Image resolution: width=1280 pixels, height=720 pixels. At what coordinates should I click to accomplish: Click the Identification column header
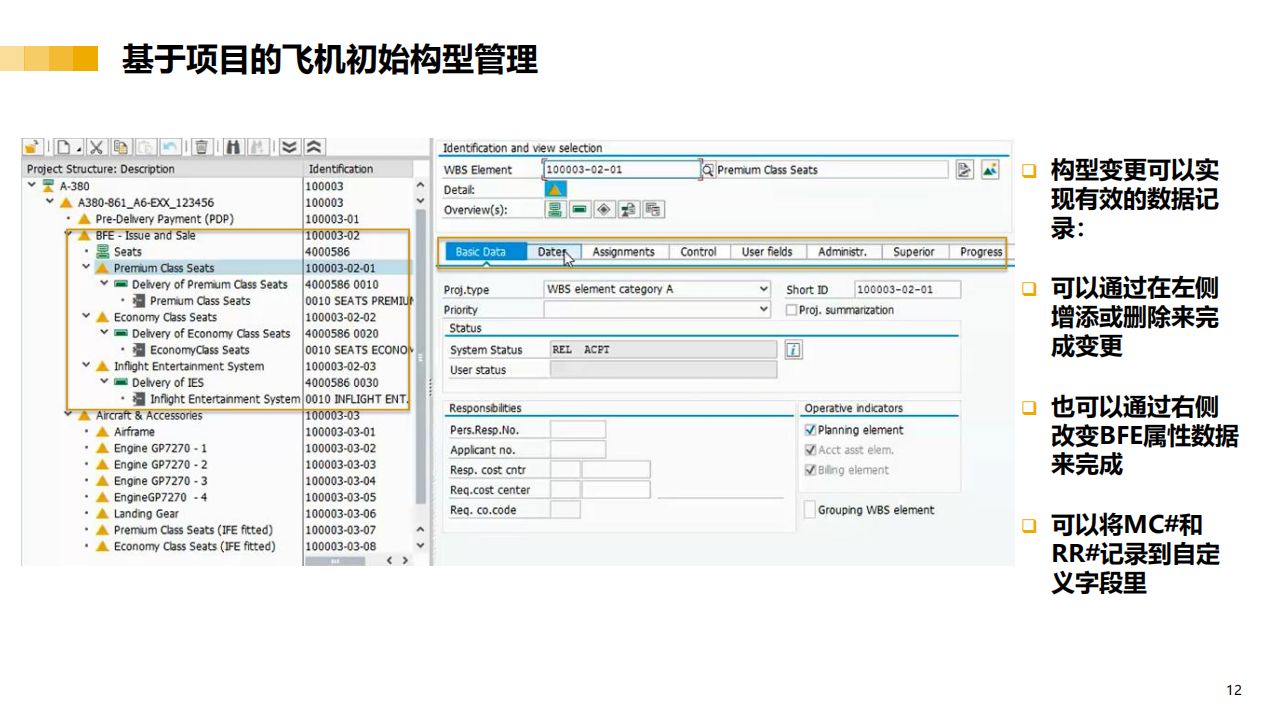click(x=358, y=169)
